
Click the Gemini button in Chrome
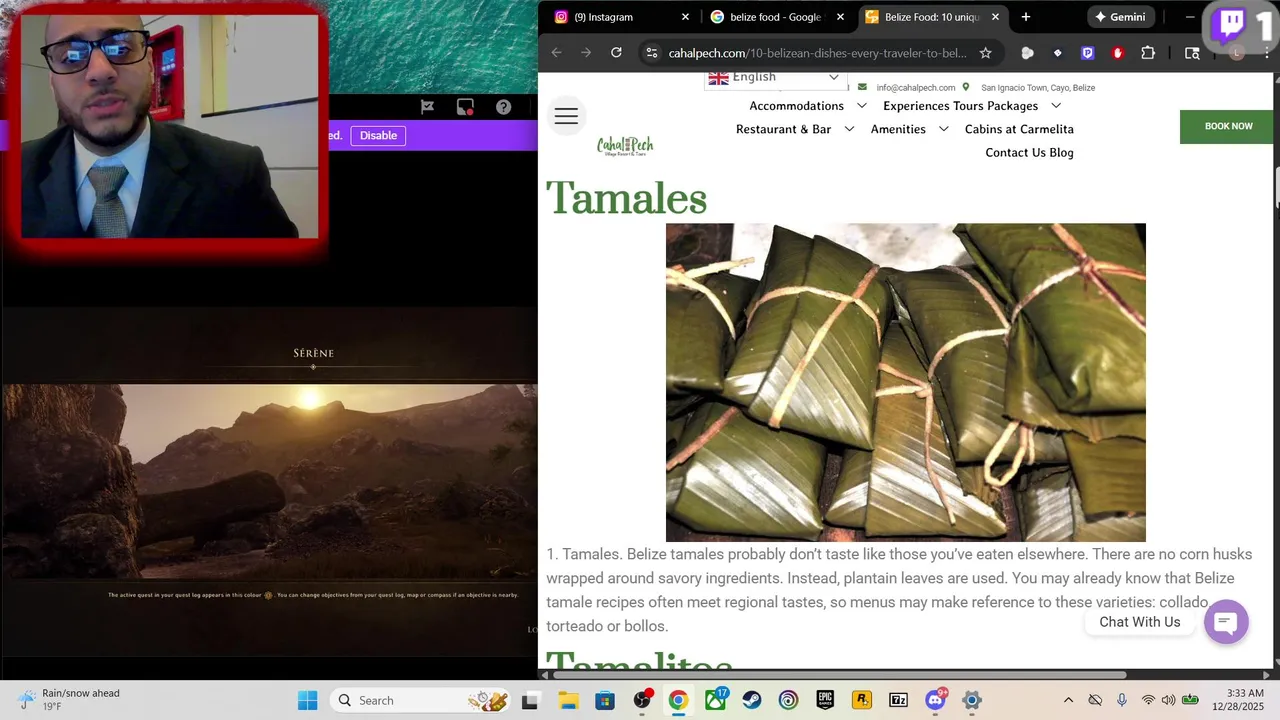[x=1120, y=17]
